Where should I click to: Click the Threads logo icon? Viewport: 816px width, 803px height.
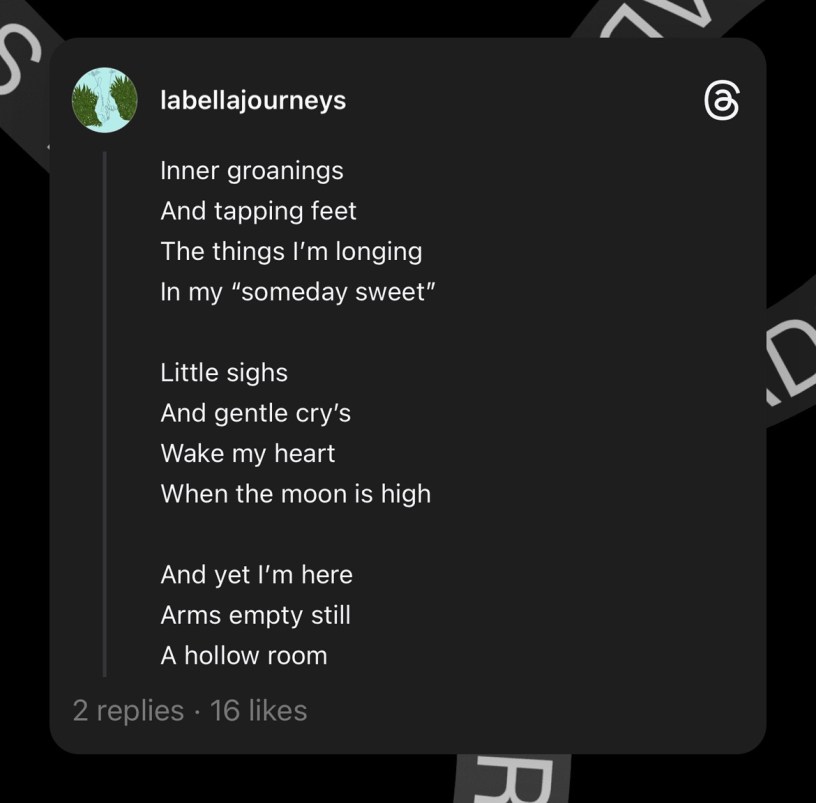[723, 101]
